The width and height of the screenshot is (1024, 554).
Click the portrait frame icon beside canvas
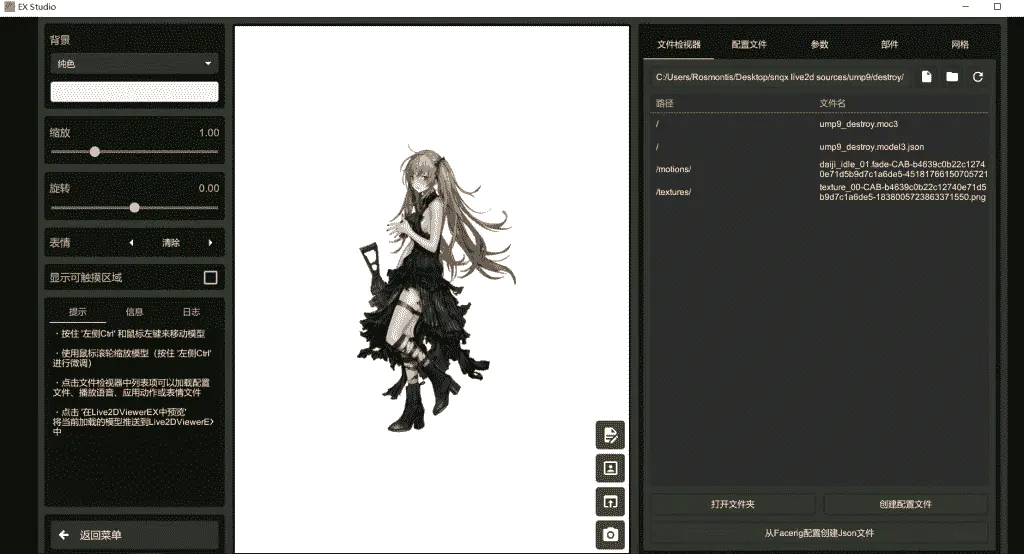coord(610,468)
